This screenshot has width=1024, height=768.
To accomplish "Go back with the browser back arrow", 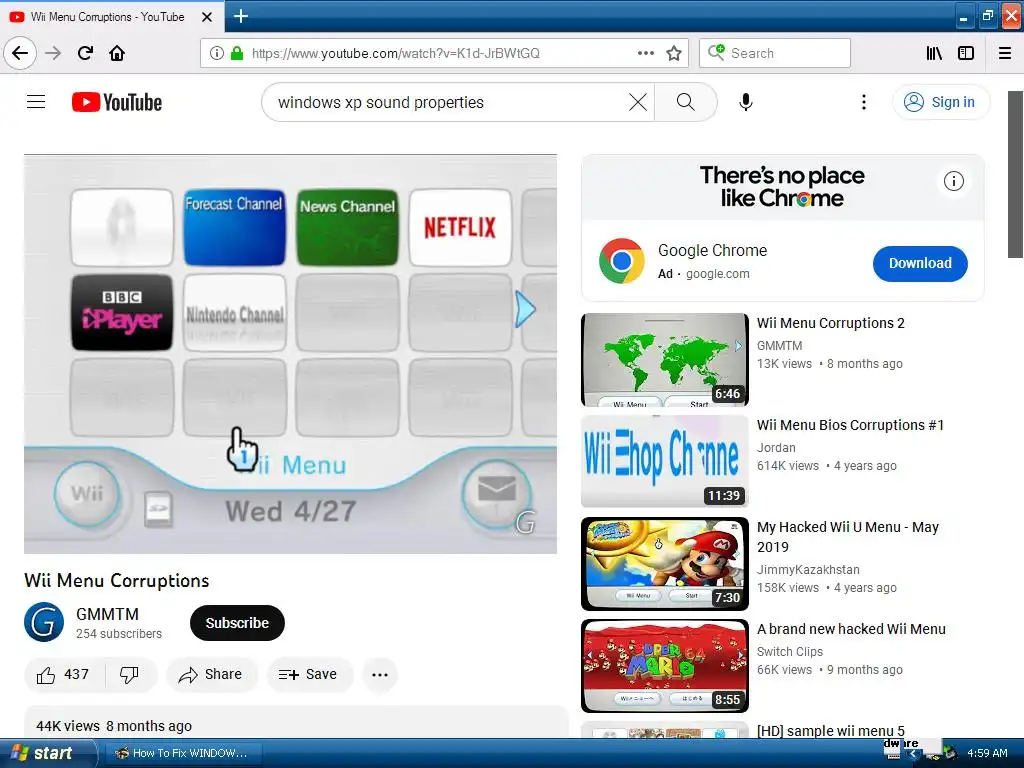I will pos(20,53).
